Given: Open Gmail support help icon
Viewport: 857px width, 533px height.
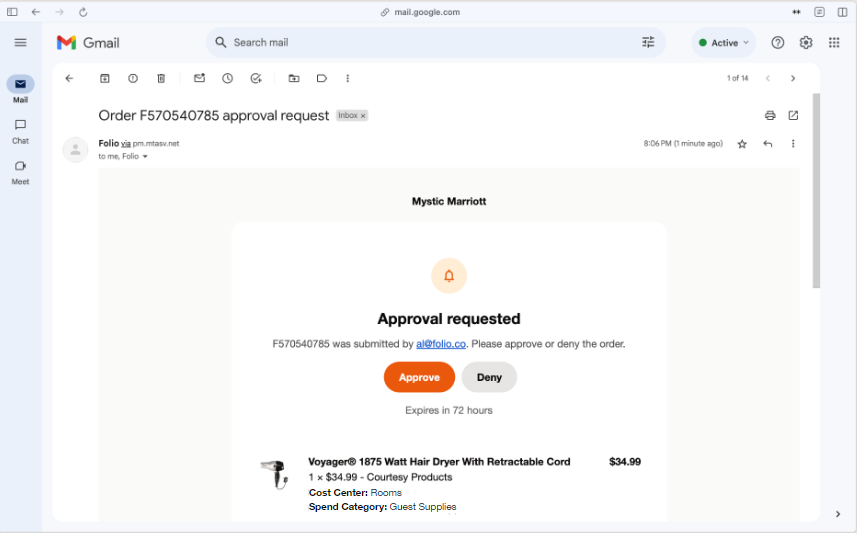Looking at the screenshot, I should point(778,43).
